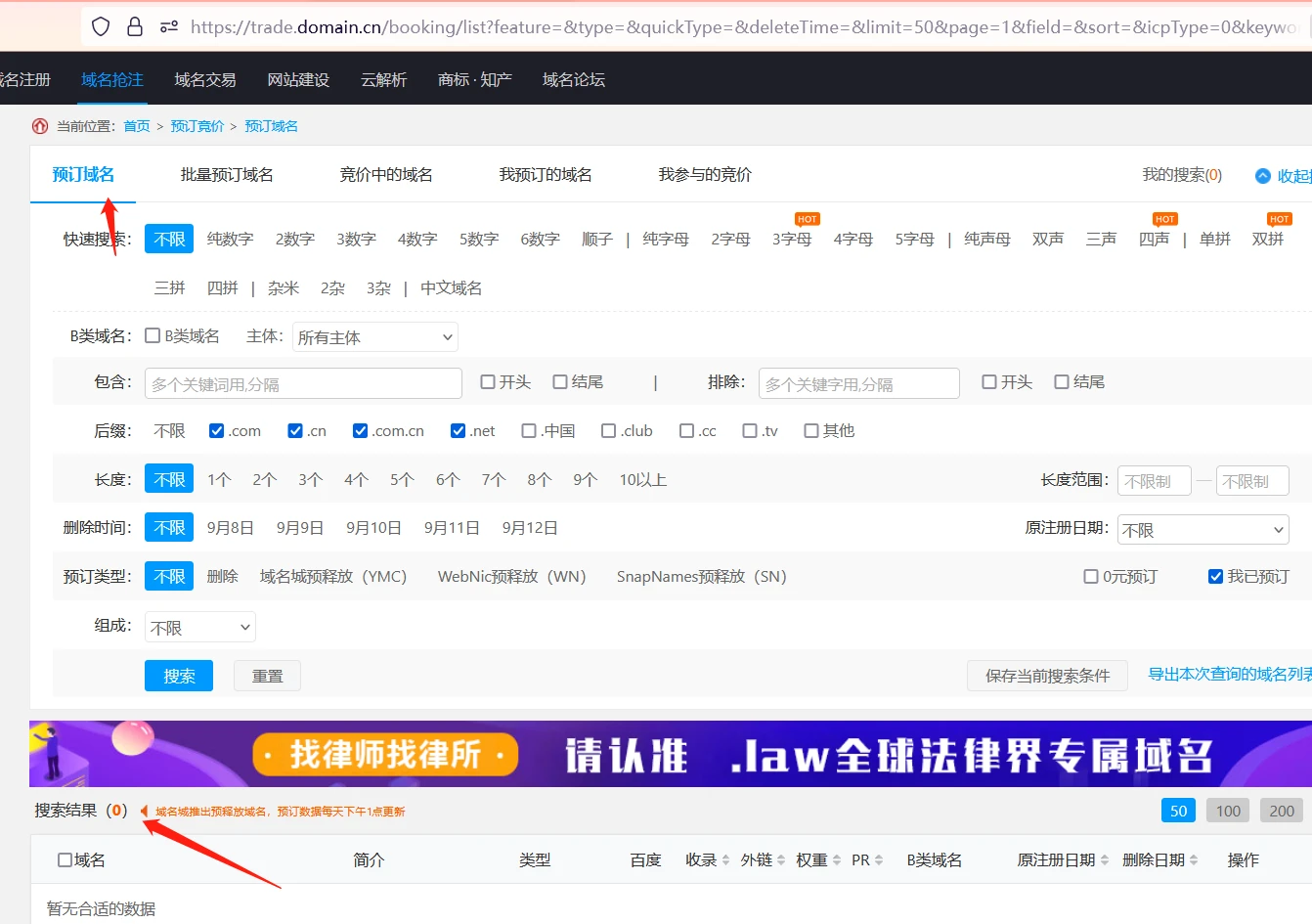Click the red home icon in breadcrumb
1312x924 pixels.
(x=40, y=126)
